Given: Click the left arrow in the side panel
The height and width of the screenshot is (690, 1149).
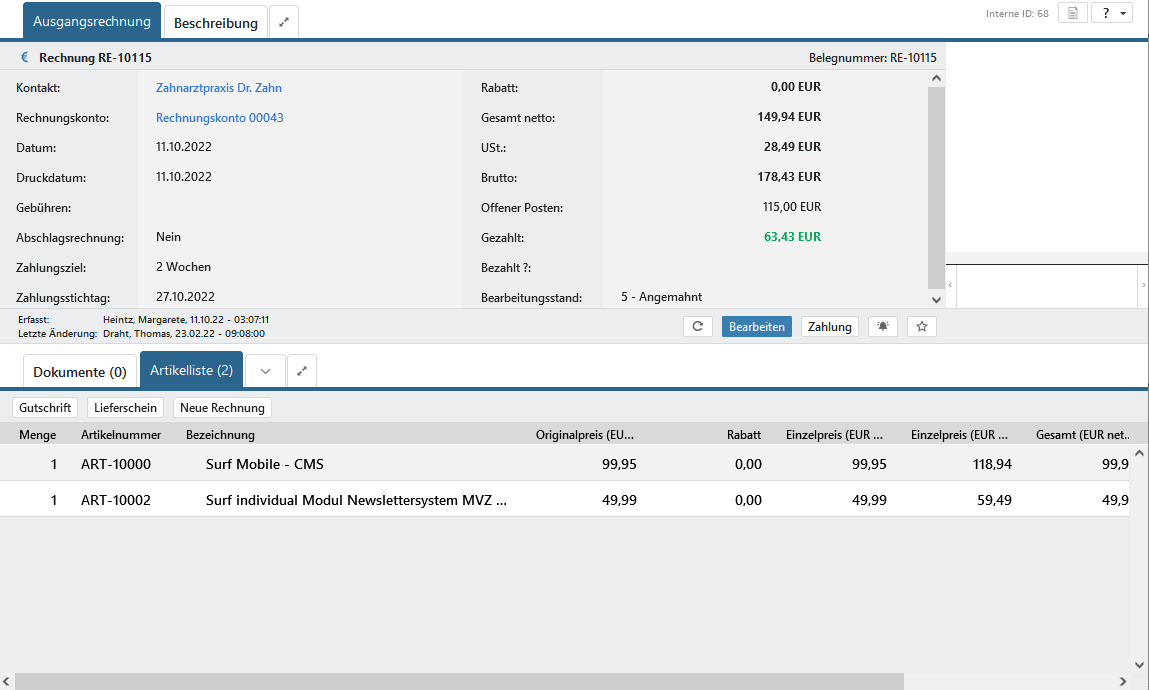Looking at the screenshot, I should point(951,286).
